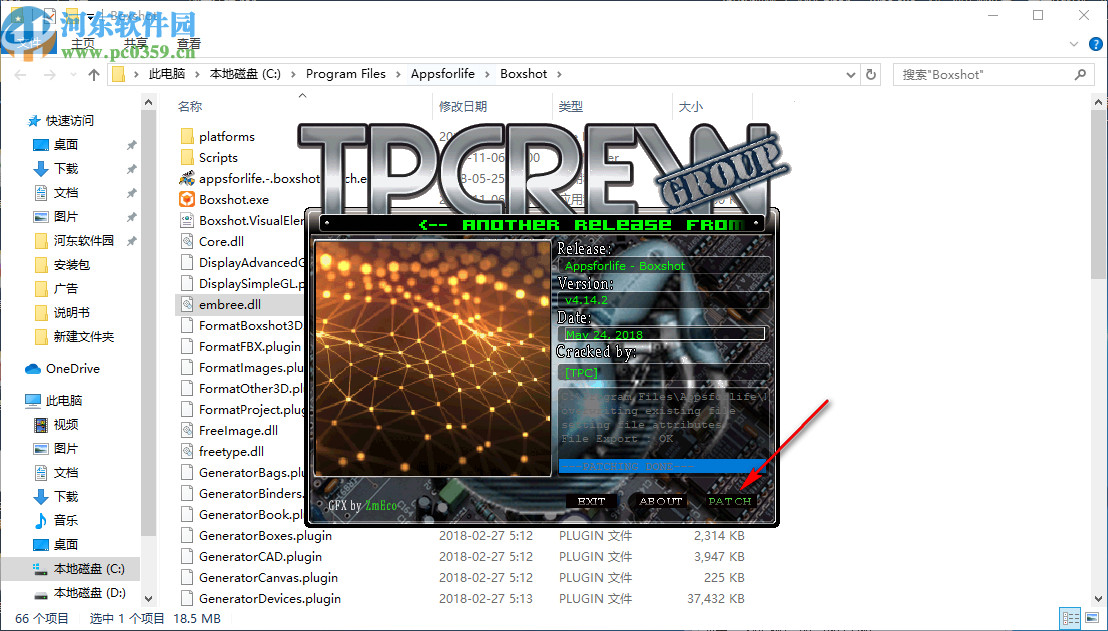Select 本地磁盘 (D:) in navigation pane
This screenshot has height=631, width=1108.
click(90, 593)
